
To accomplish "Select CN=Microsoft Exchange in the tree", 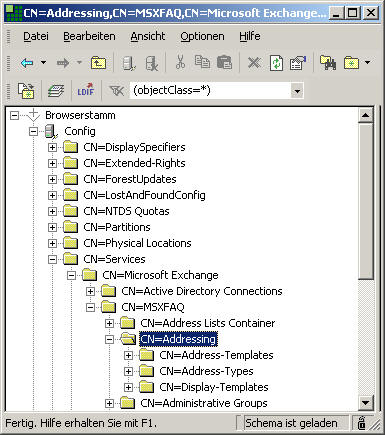I will (160, 275).
